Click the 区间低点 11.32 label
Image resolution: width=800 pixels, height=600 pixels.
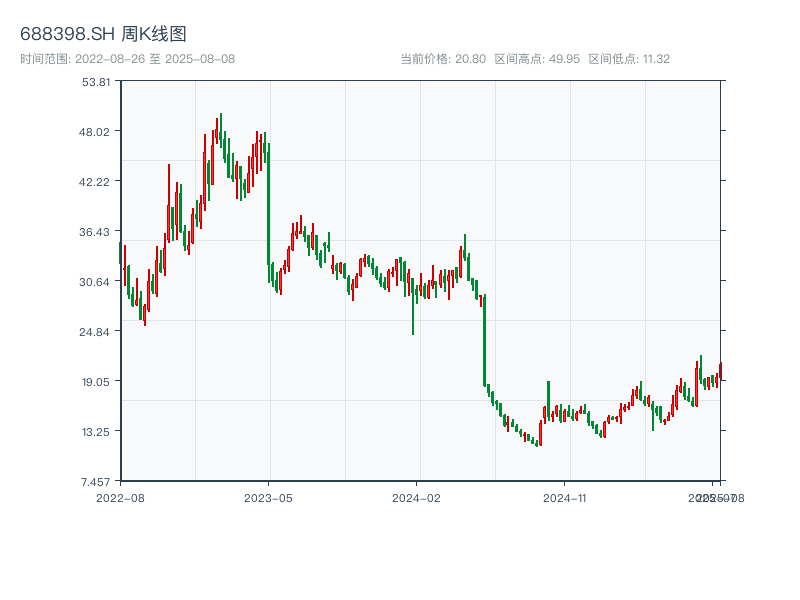(x=629, y=59)
